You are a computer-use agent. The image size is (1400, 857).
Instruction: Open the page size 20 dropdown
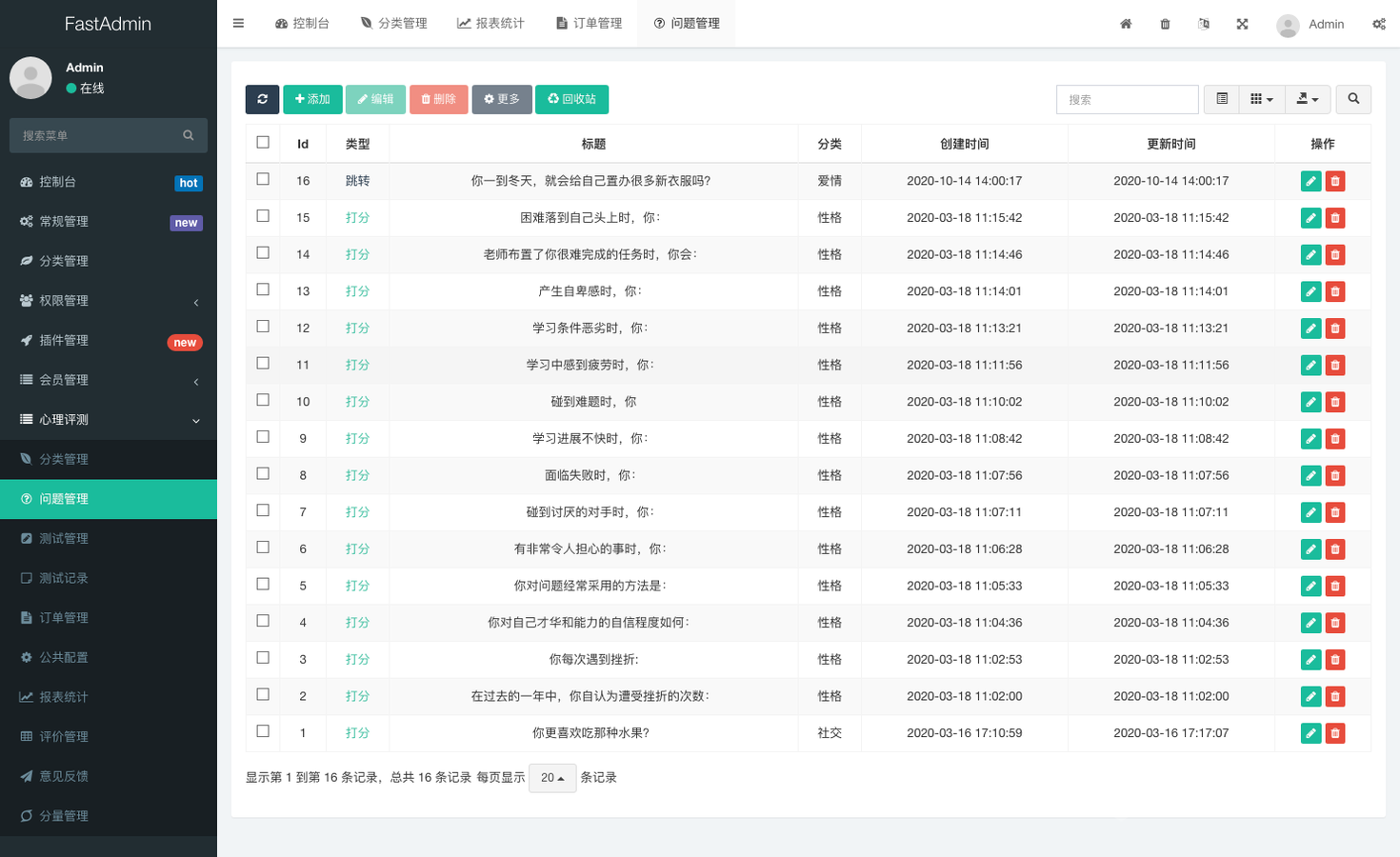coord(552,778)
